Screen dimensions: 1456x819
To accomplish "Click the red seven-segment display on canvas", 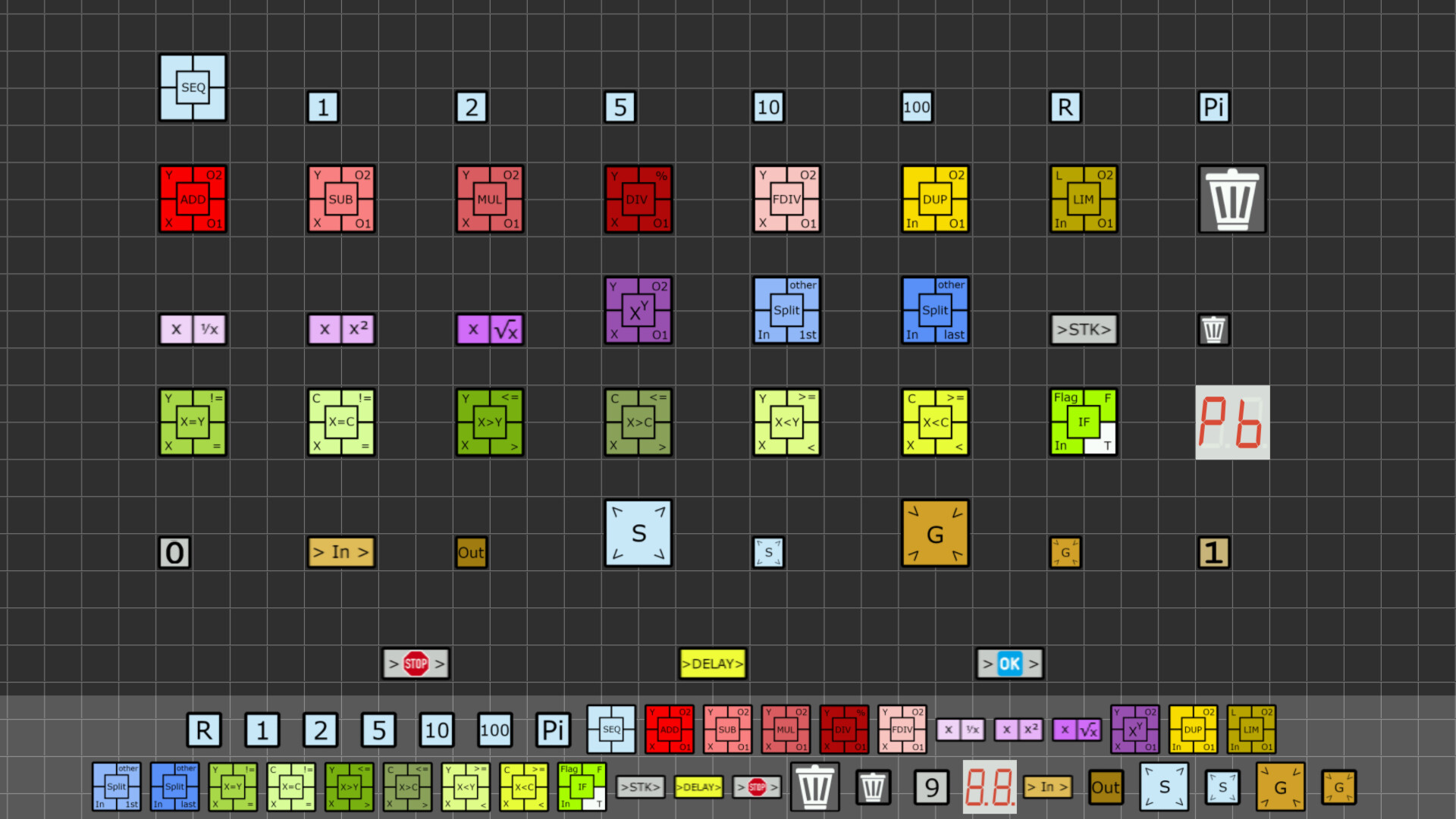I will tap(1232, 422).
